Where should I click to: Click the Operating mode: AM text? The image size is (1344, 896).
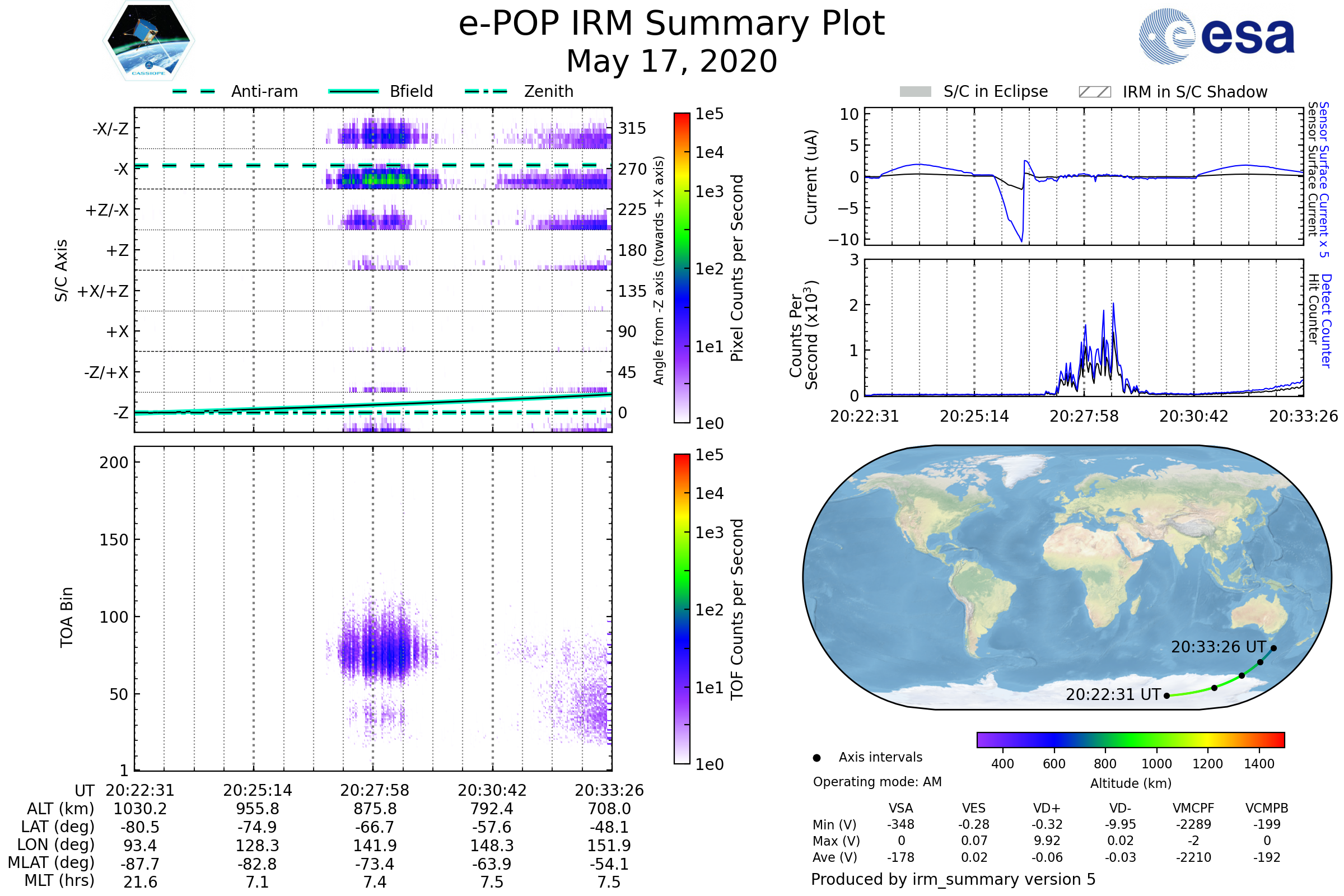pos(877,782)
